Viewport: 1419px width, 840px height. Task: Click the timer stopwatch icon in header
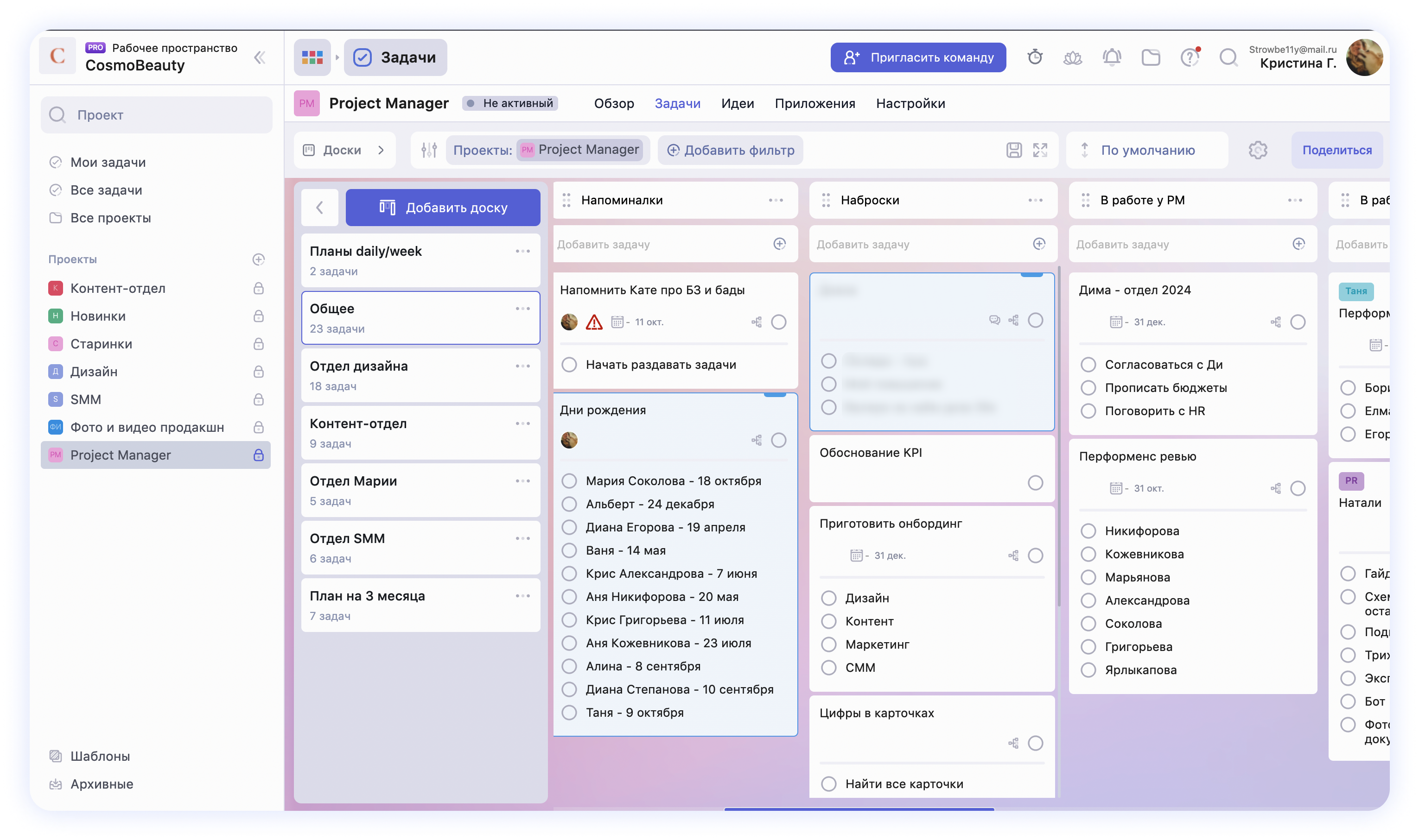click(x=1035, y=57)
